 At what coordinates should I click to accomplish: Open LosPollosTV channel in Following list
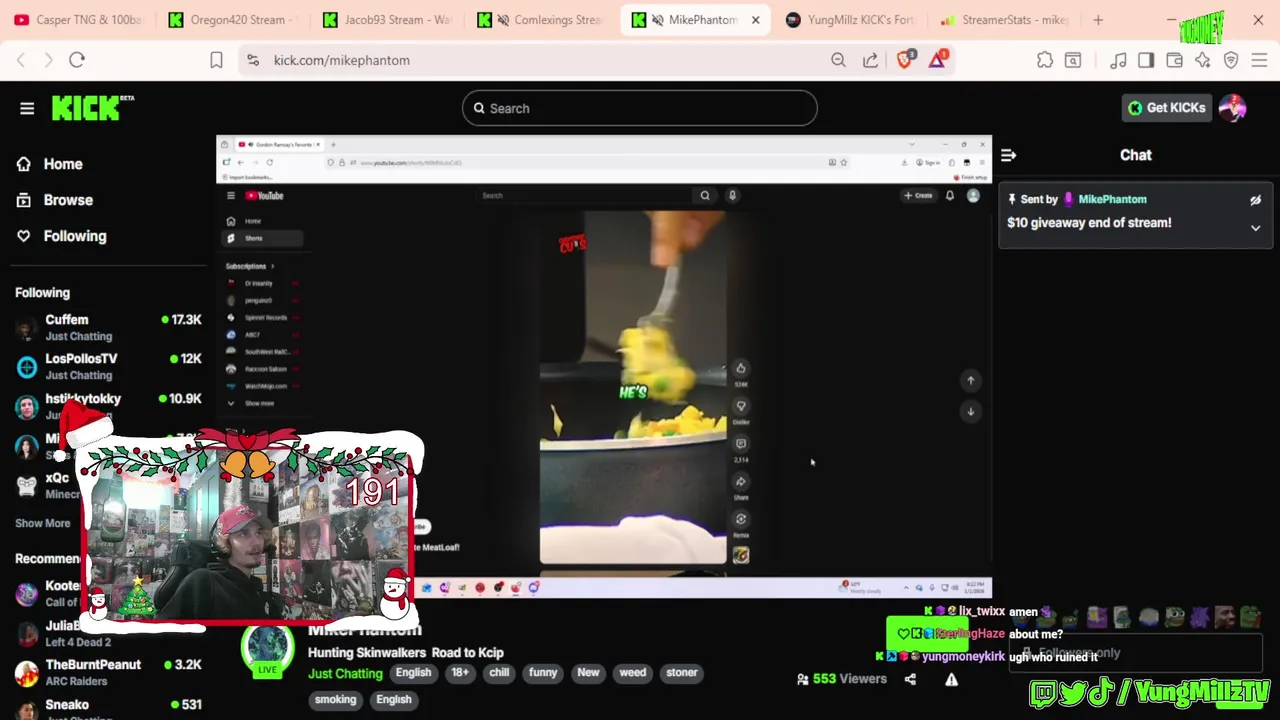(108, 366)
